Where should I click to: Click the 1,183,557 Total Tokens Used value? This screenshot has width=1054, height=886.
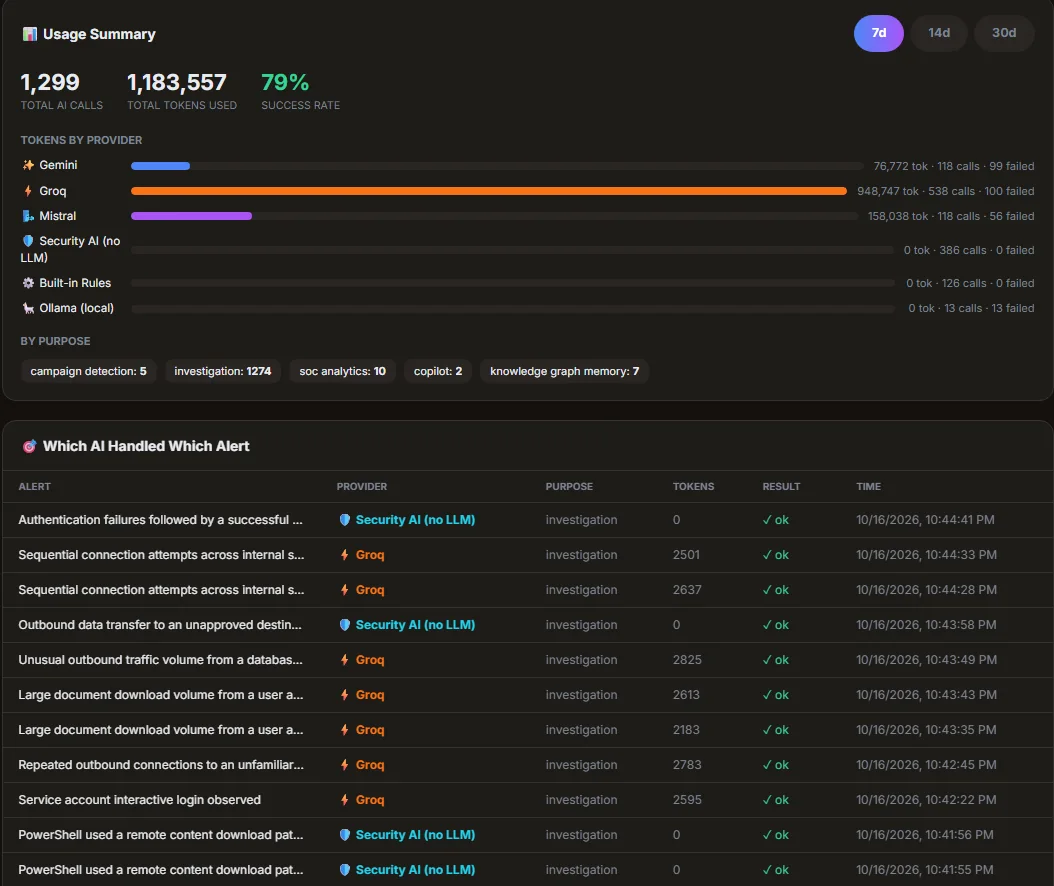[x=177, y=82]
